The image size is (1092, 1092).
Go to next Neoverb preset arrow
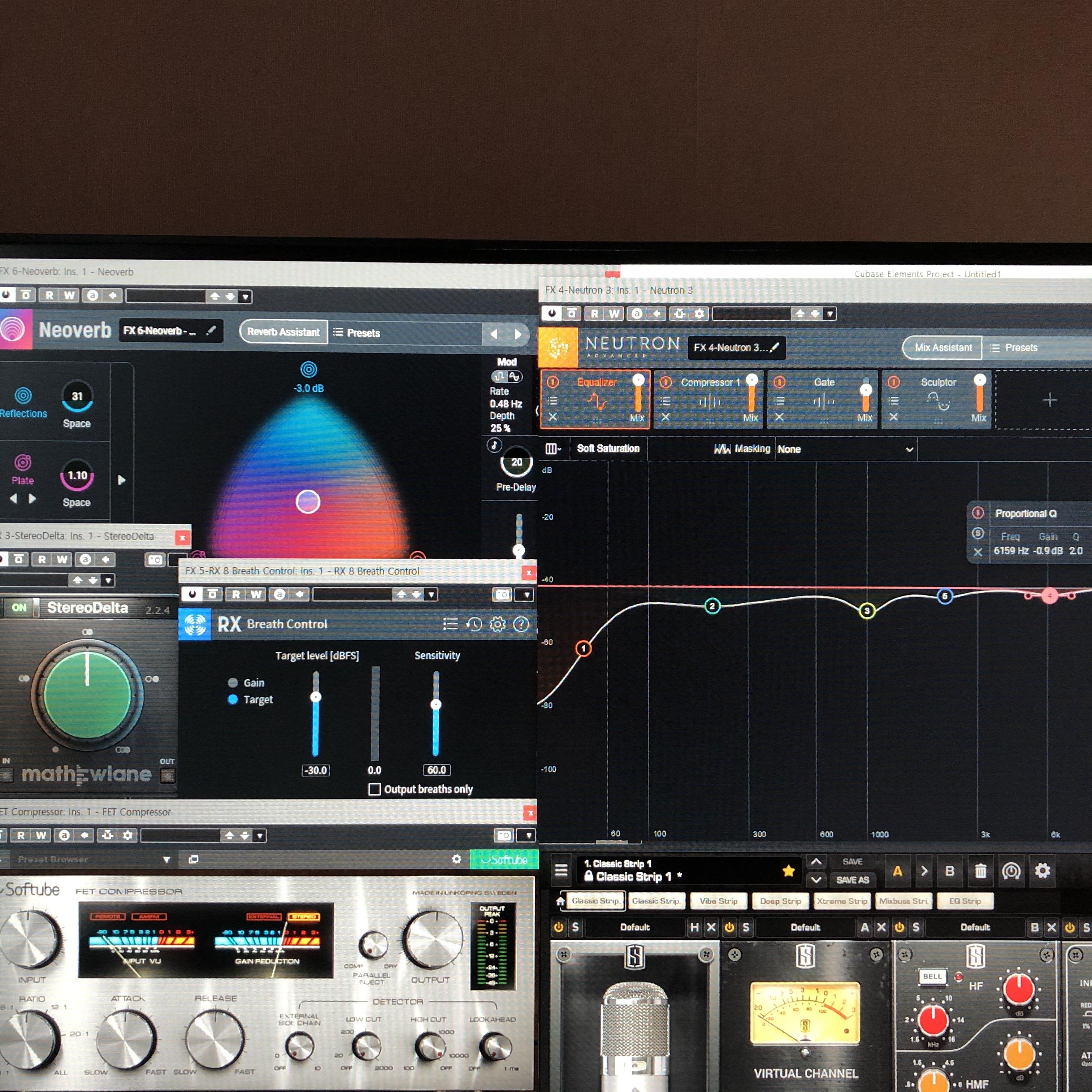tap(517, 334)
